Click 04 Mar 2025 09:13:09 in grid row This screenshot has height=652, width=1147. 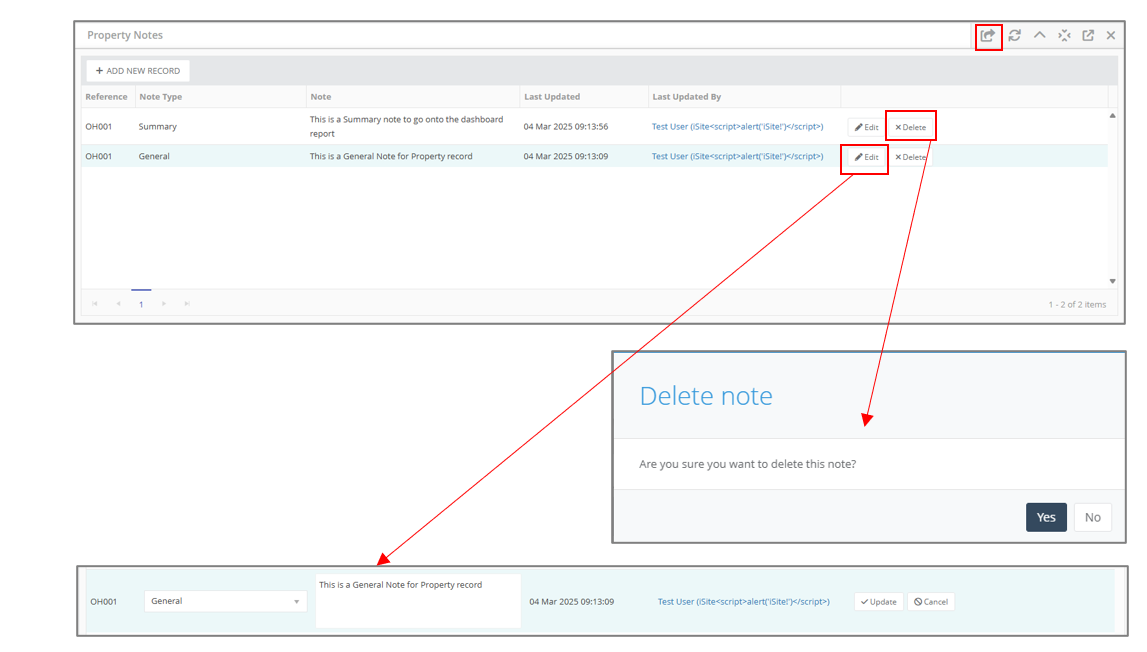[566, 157]
